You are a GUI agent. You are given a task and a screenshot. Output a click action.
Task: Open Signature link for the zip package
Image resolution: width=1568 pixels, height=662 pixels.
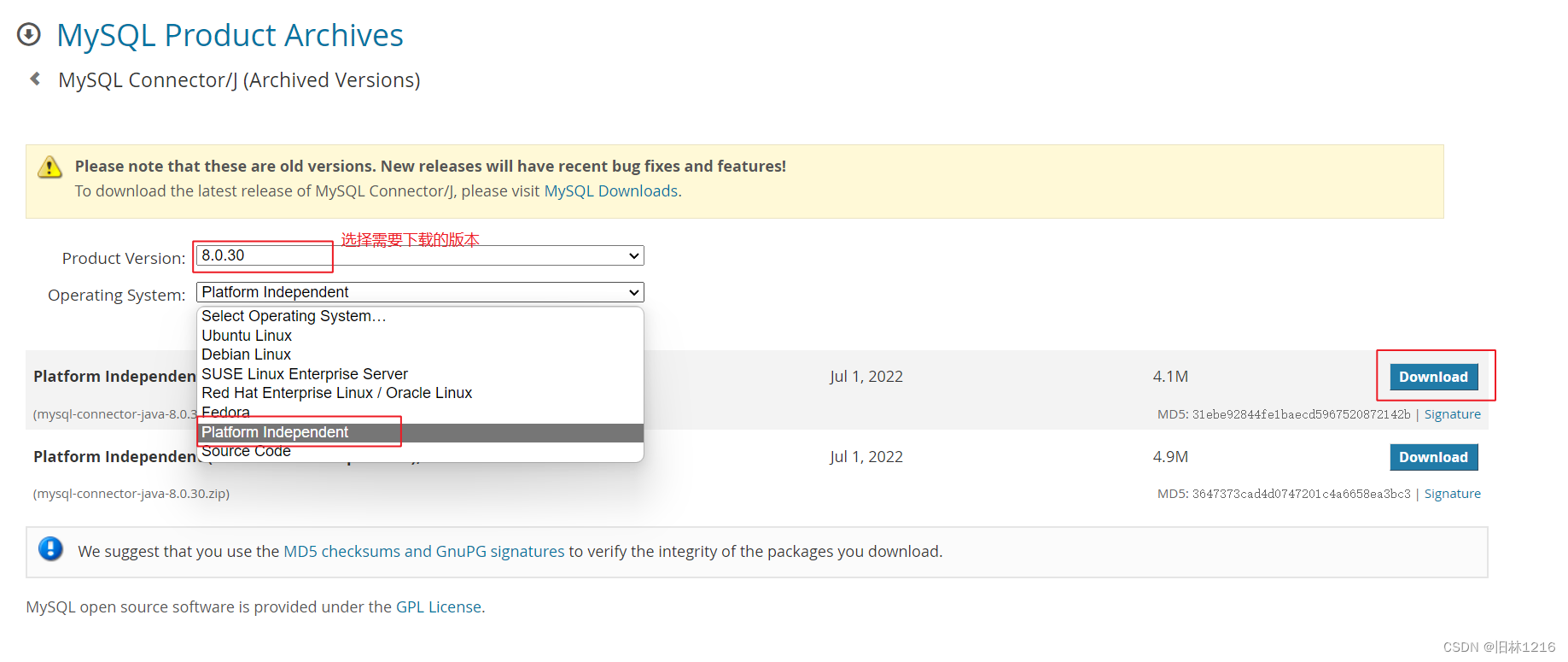(1452, 494)
